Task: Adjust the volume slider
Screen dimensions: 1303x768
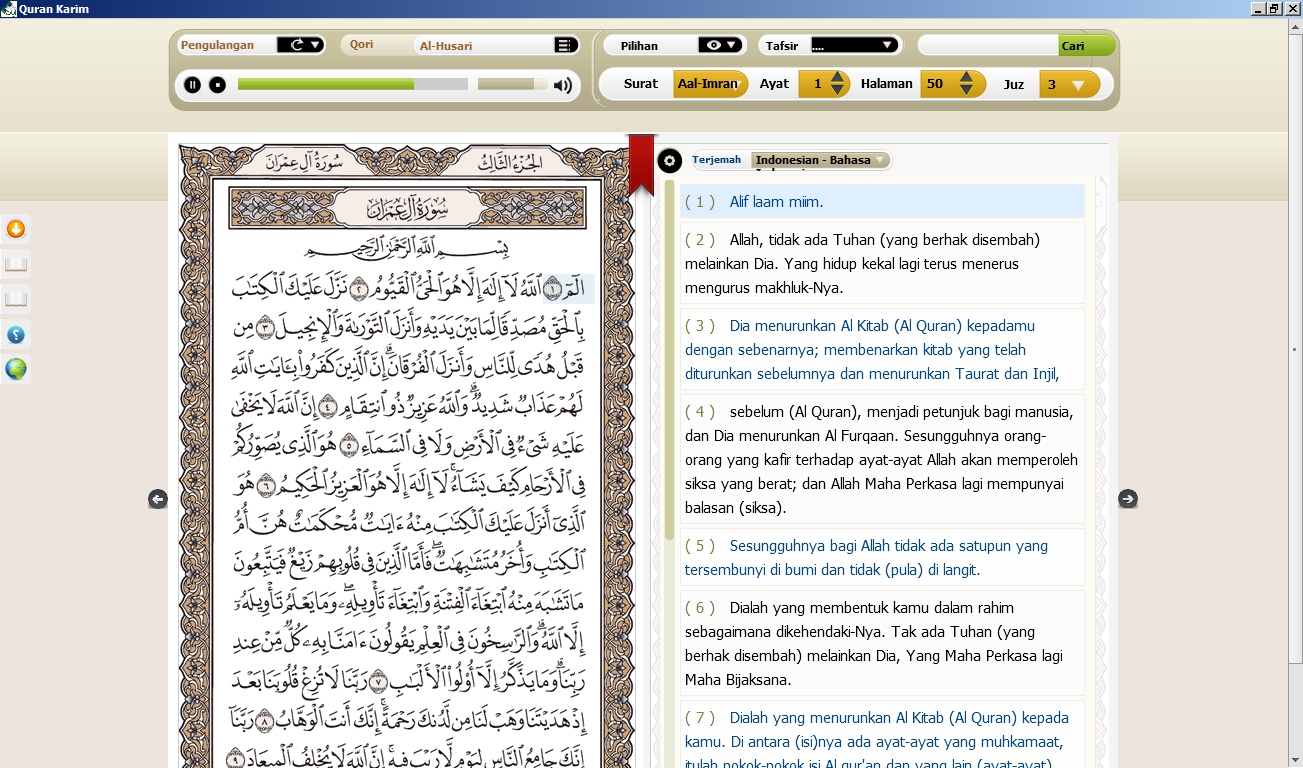Action: [512, 84]
